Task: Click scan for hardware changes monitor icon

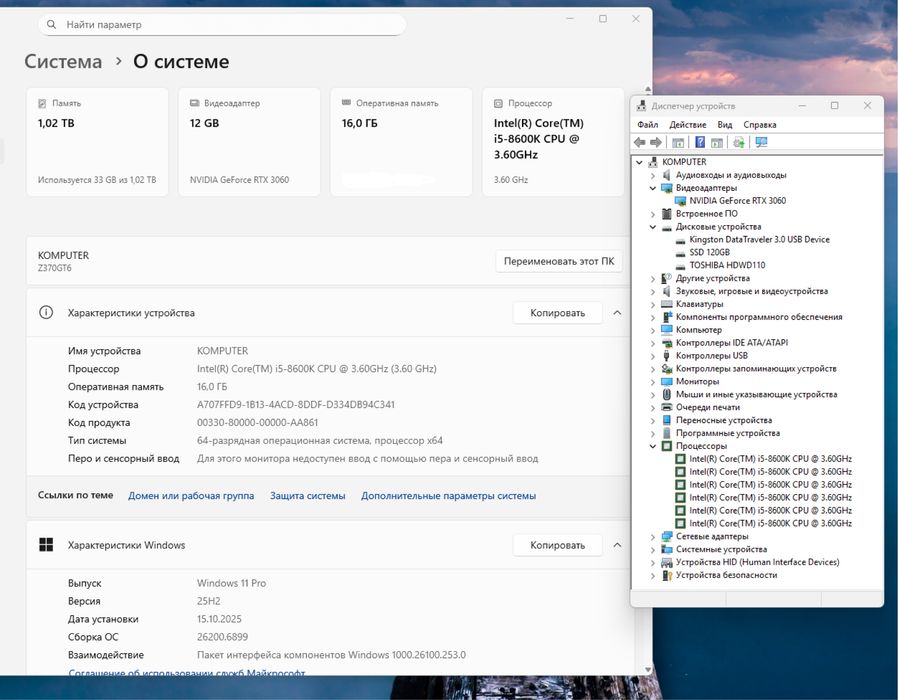Action: 761,142
